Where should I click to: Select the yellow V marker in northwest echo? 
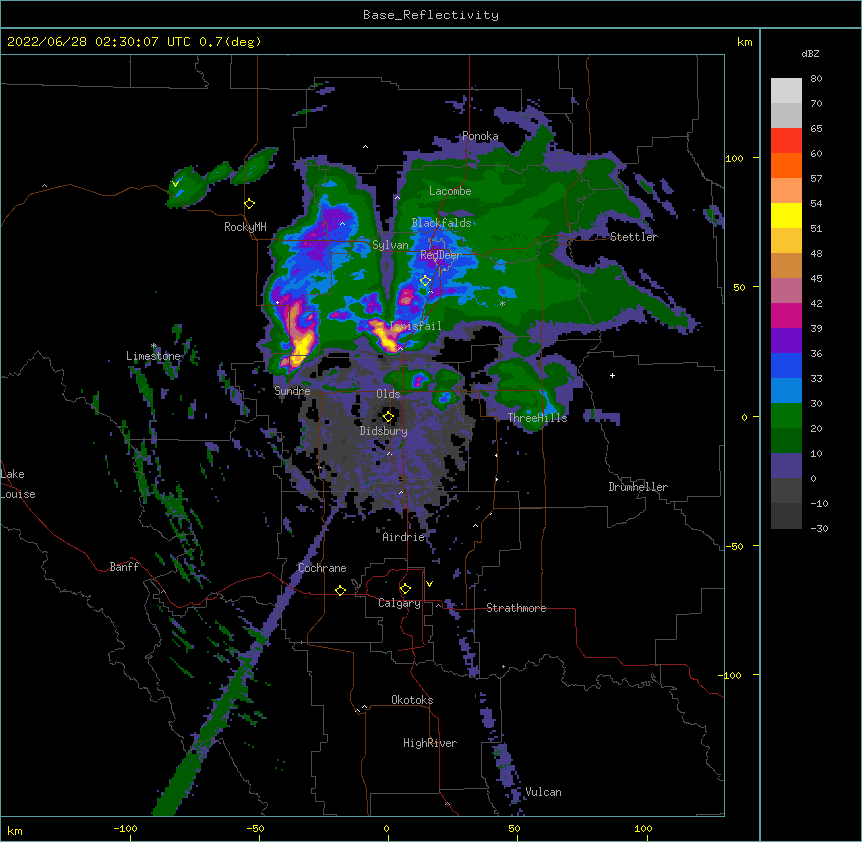point(175,184)
